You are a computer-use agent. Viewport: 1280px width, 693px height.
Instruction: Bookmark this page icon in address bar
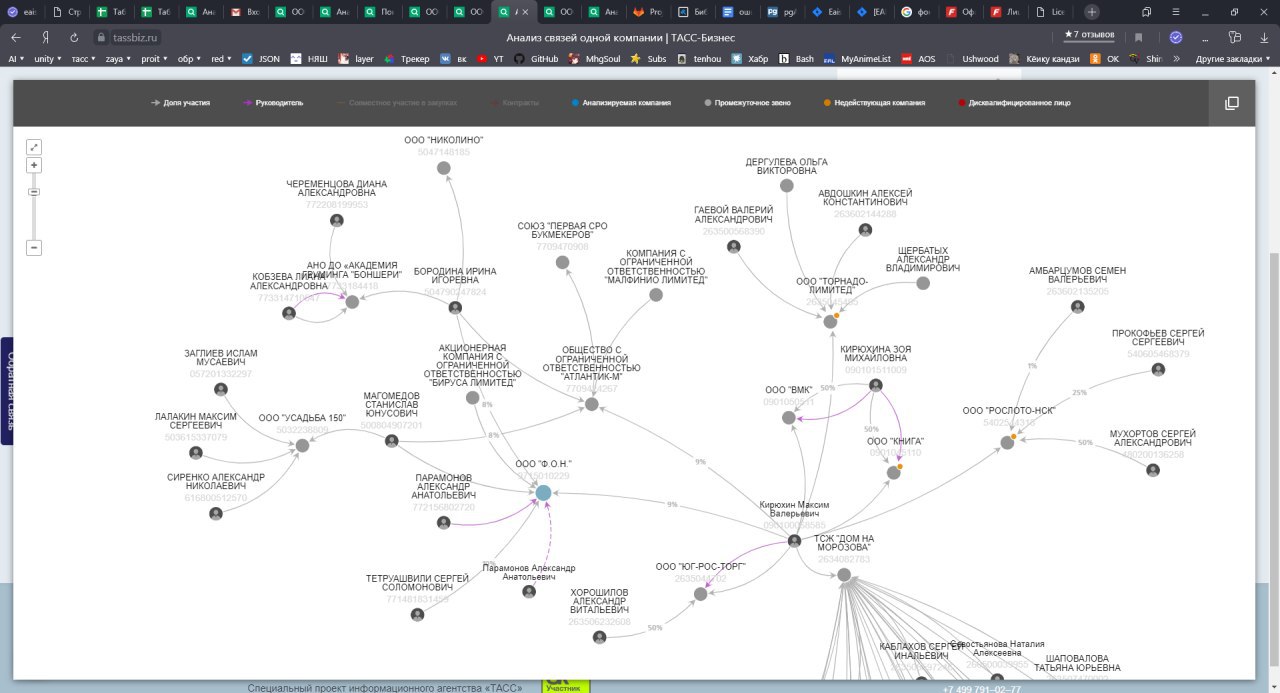point(1138,37)
